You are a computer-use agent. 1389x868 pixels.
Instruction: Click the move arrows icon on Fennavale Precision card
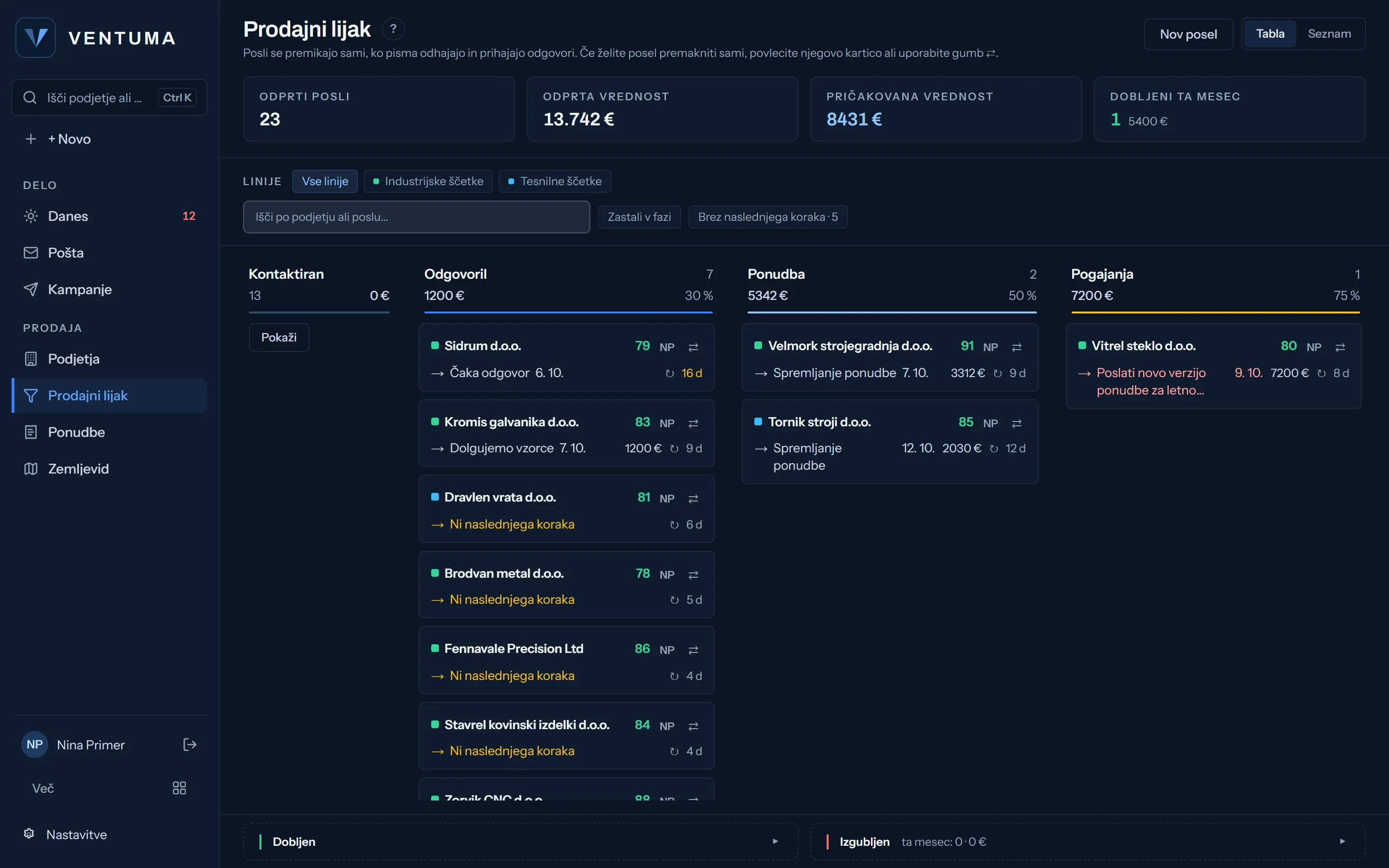(694, 650)
